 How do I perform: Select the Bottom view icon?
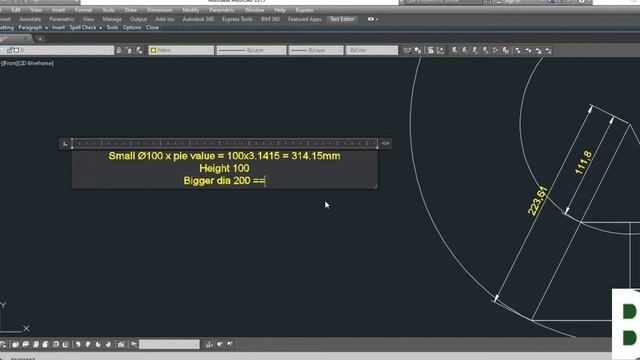pyautogui.click(x=25, y=344)
